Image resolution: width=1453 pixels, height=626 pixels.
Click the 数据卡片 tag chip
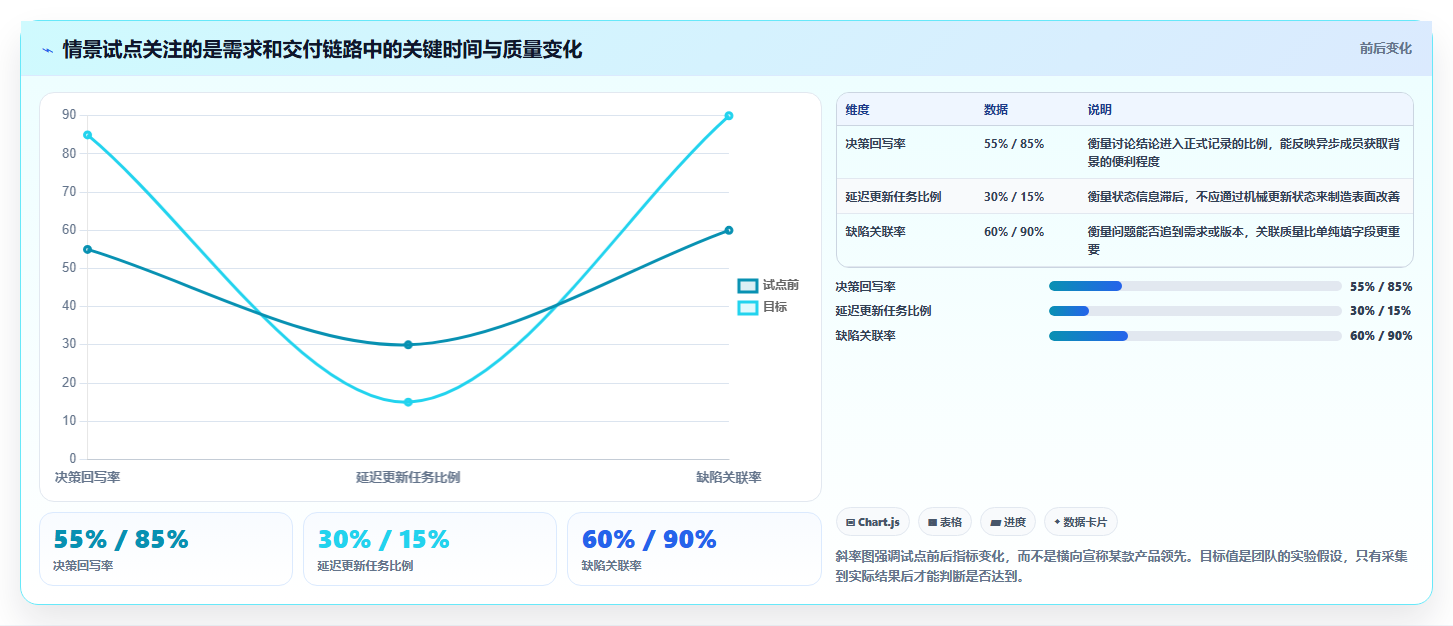coord(1081,522)
